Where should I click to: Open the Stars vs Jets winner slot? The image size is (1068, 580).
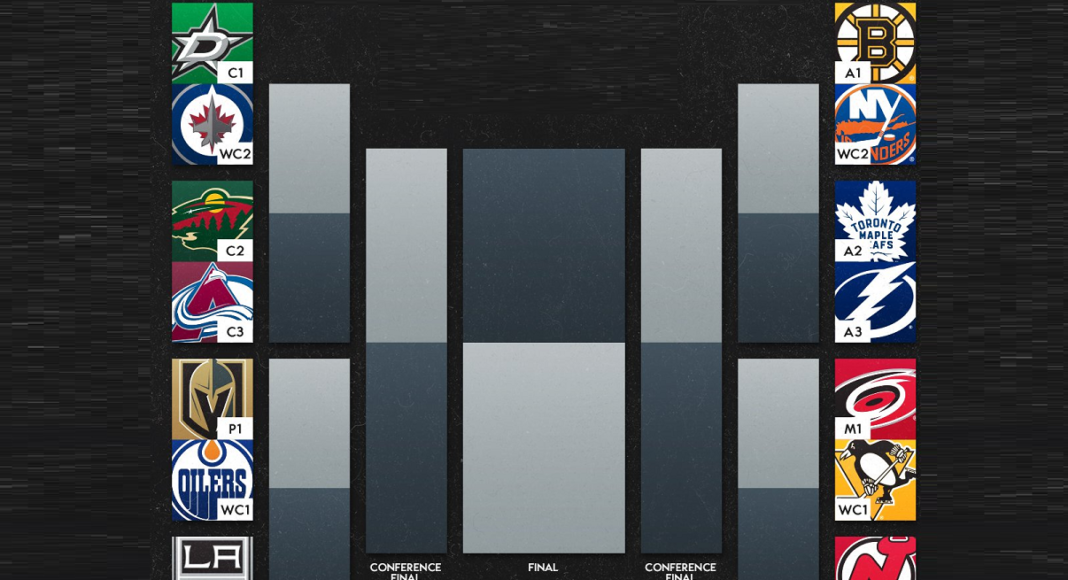[309, 148]
